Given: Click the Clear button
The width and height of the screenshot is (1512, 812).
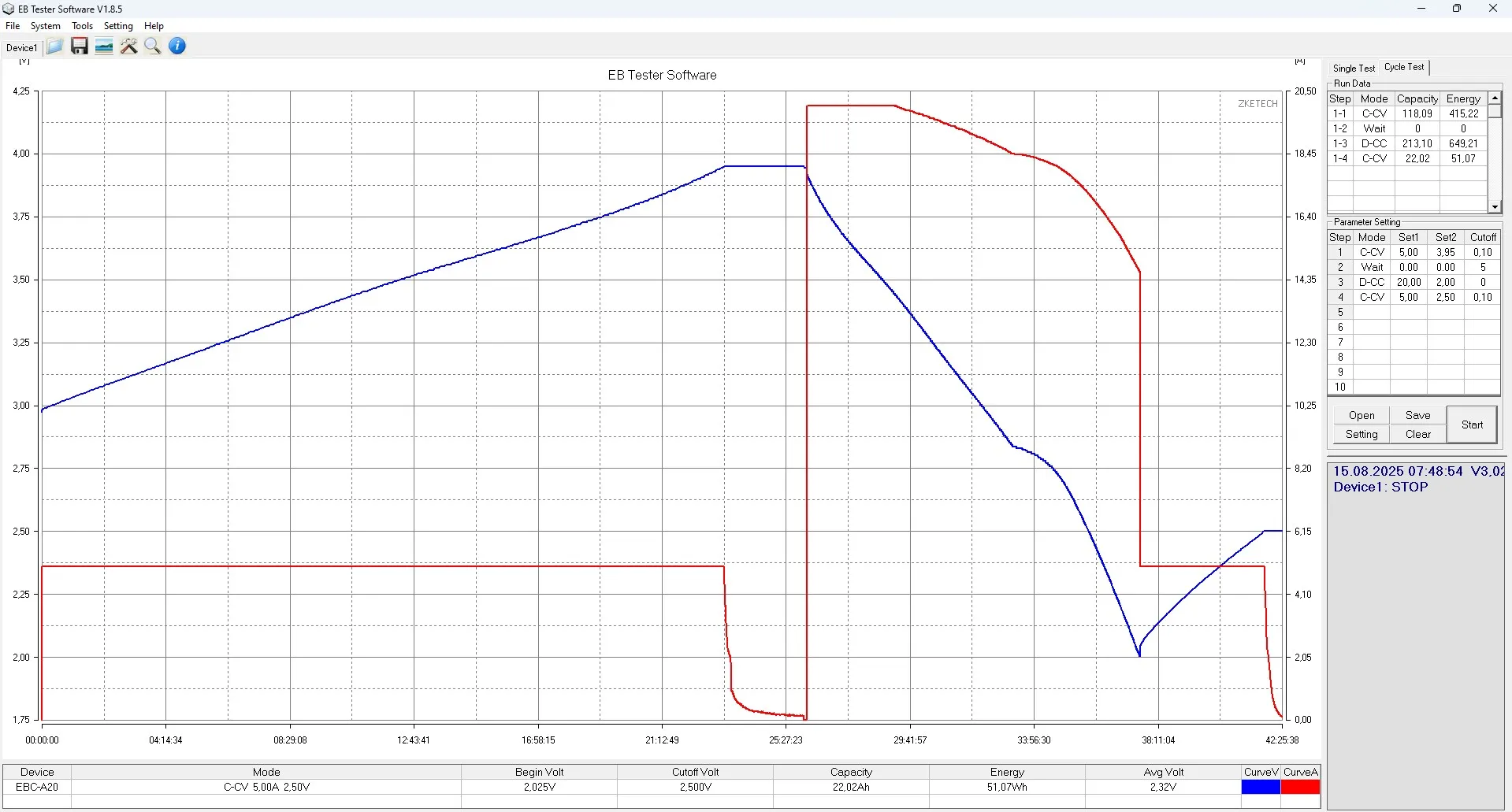Looking at the screenshot, I should 1417,434.
